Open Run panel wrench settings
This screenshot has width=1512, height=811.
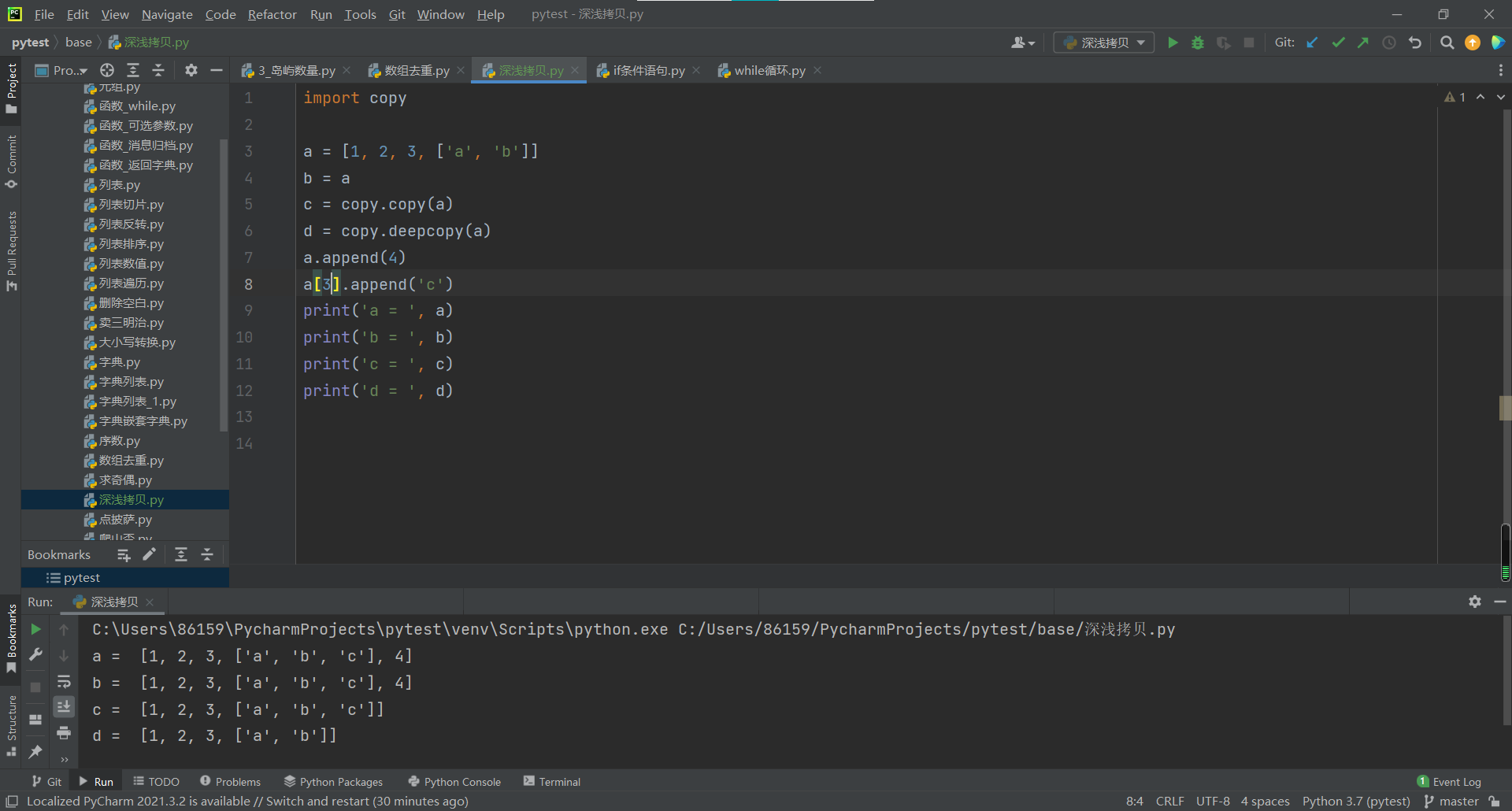coord(35,654)
